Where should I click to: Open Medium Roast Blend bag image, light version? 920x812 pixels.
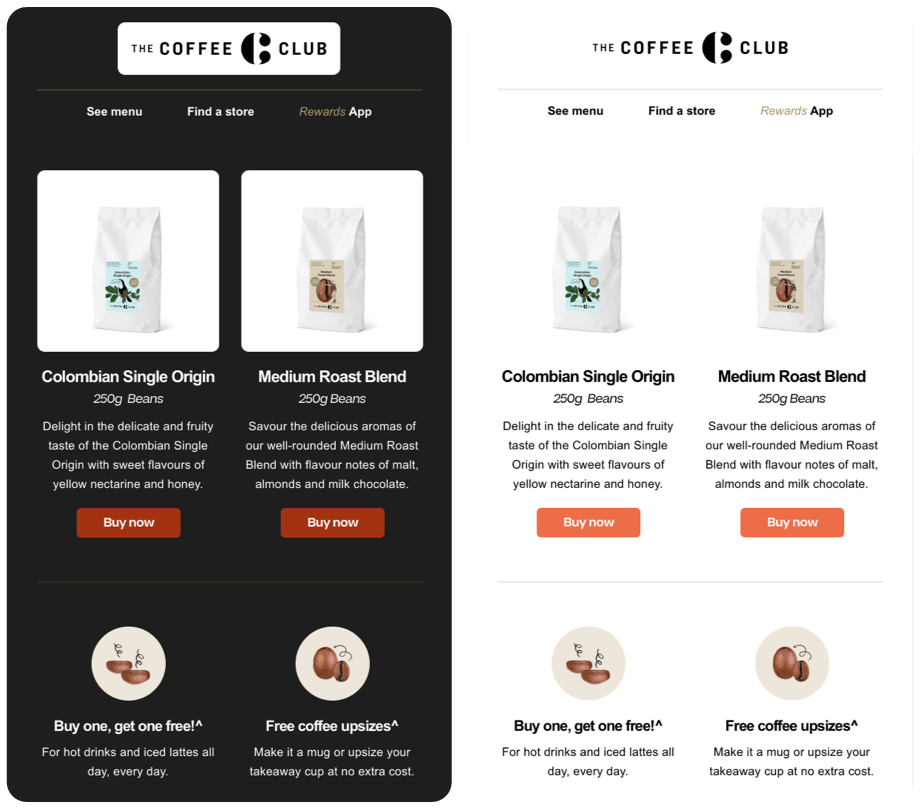click(792, 269)
